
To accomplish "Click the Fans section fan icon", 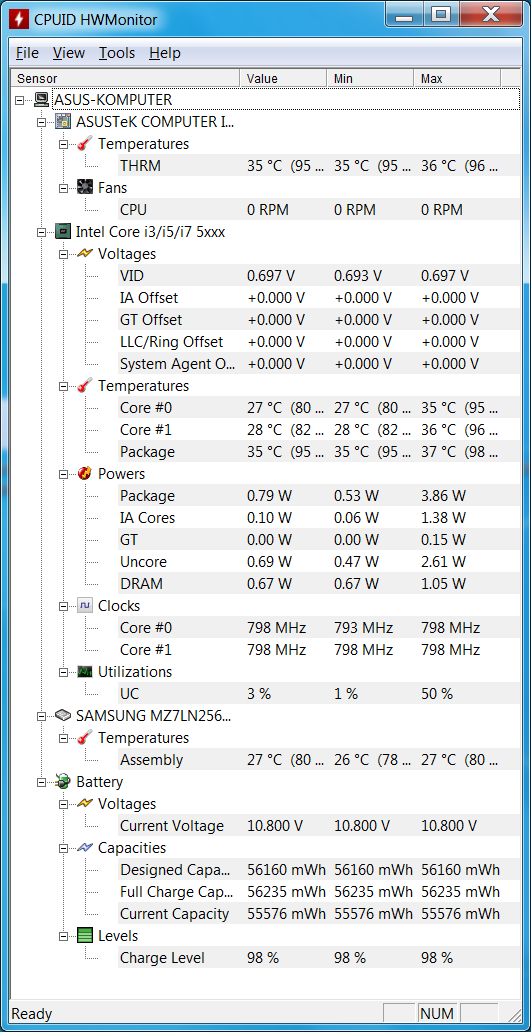I will coord(85,188).
